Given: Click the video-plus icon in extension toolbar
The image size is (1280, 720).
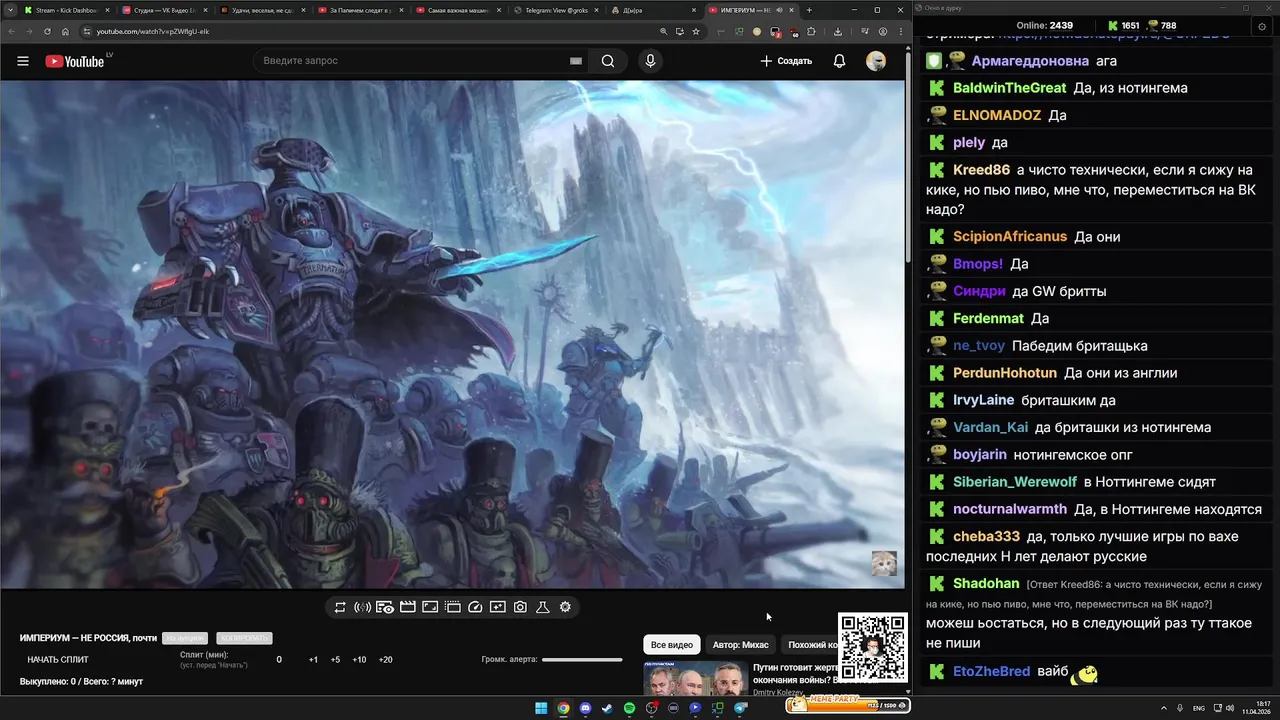Looking at the screenshot, I should click(x=498, y=607).
